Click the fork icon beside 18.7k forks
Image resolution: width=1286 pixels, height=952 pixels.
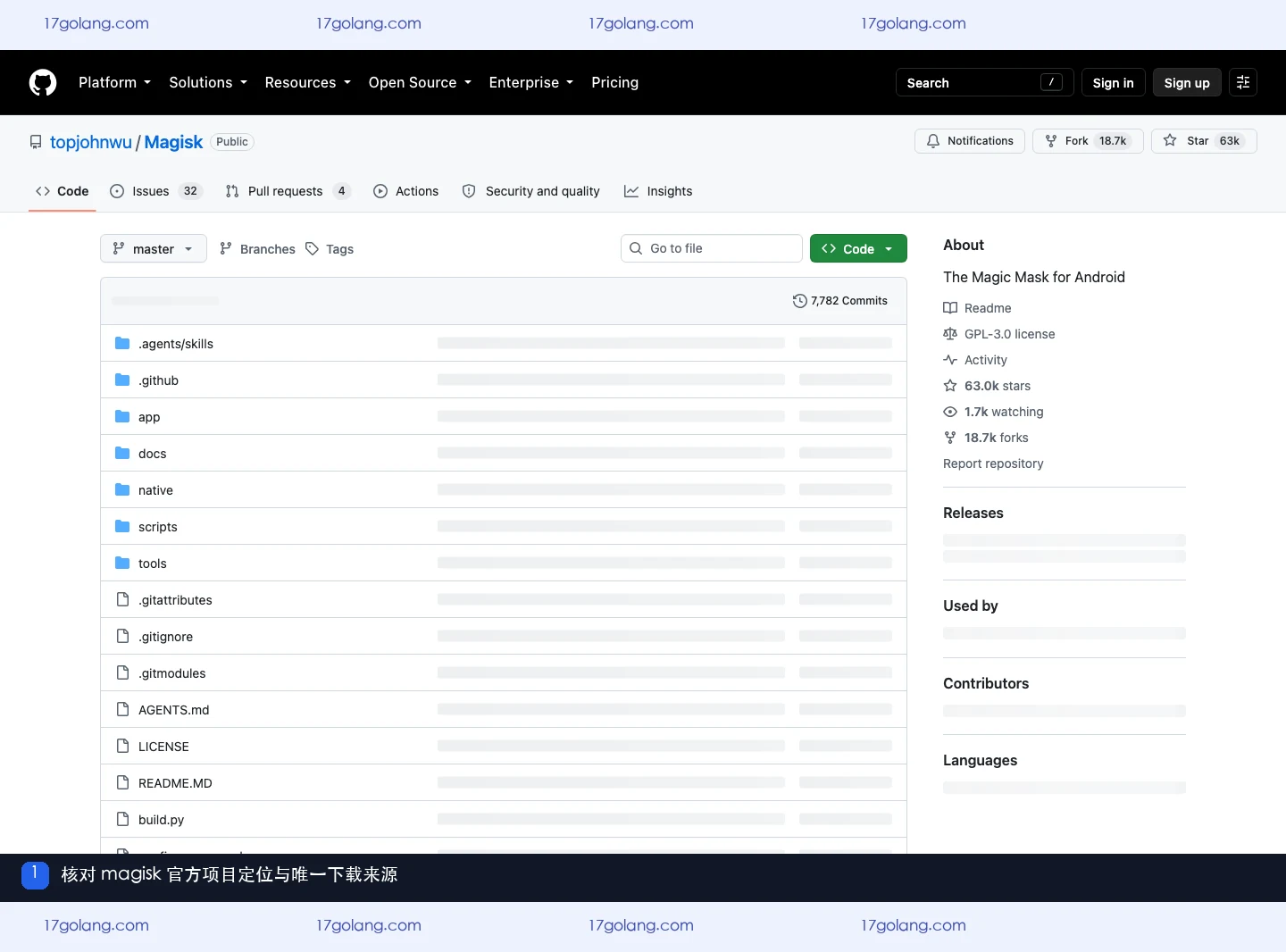click(x=950, y=438)
